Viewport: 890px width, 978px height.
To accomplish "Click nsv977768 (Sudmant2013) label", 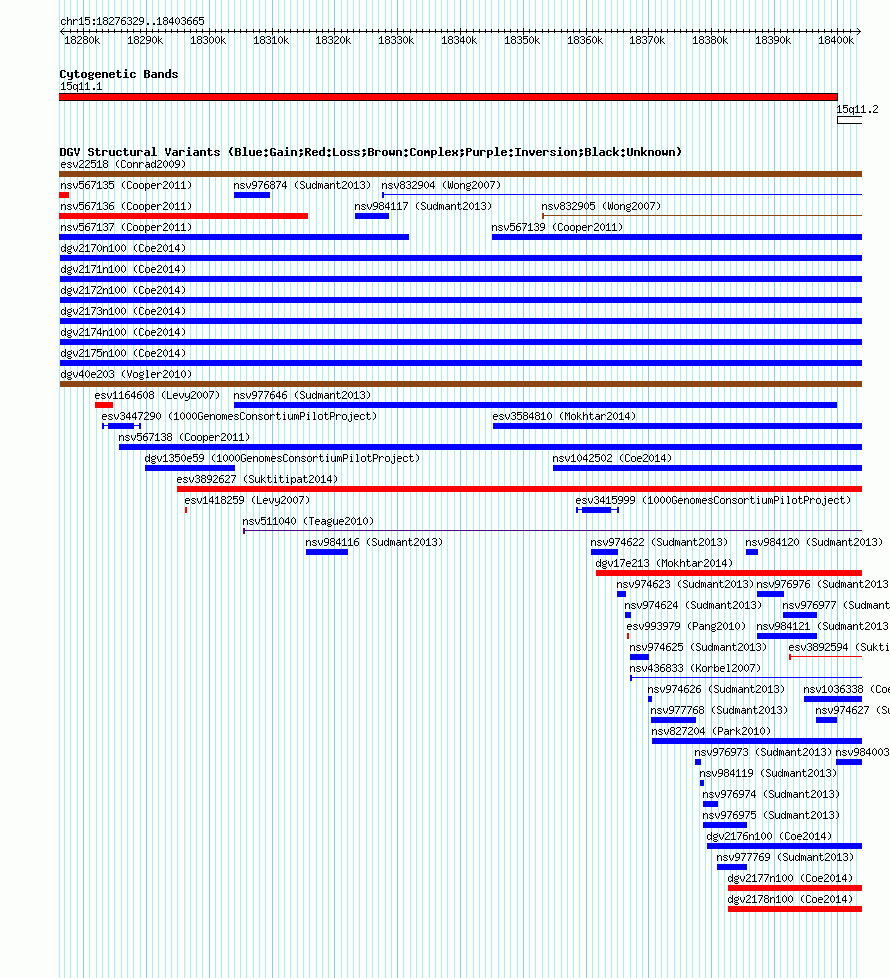I will pyautogui.click(x=719, y=710).
